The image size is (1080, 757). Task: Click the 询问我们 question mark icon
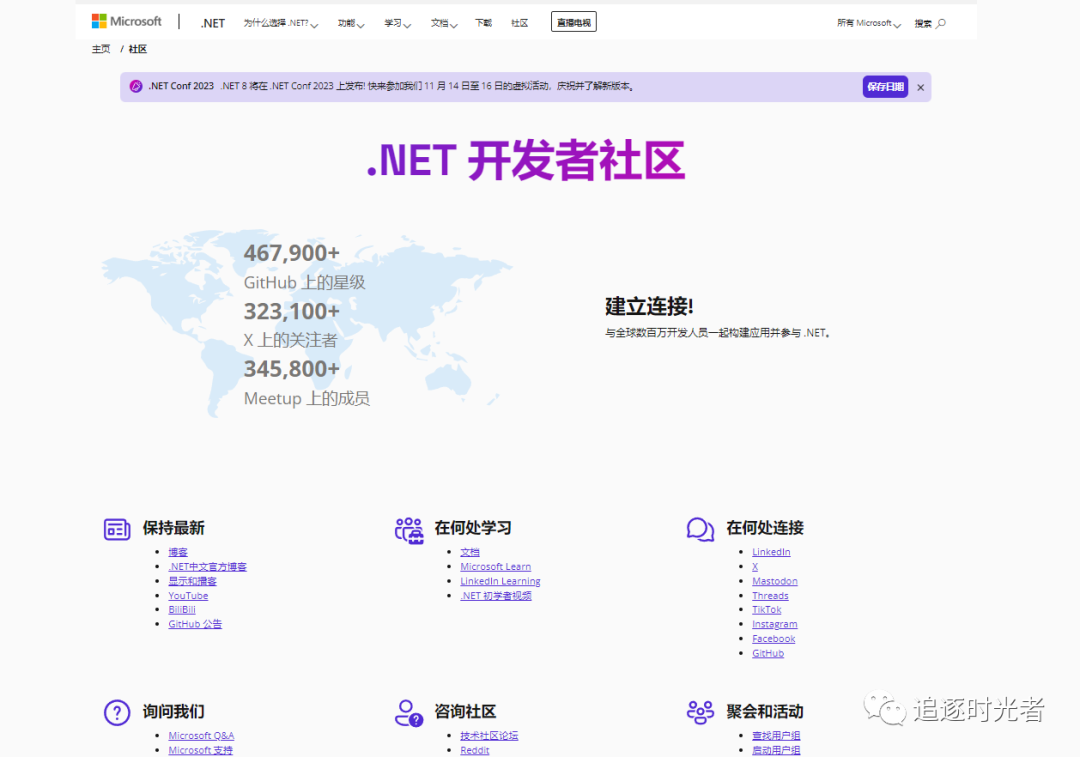point(117,712)
